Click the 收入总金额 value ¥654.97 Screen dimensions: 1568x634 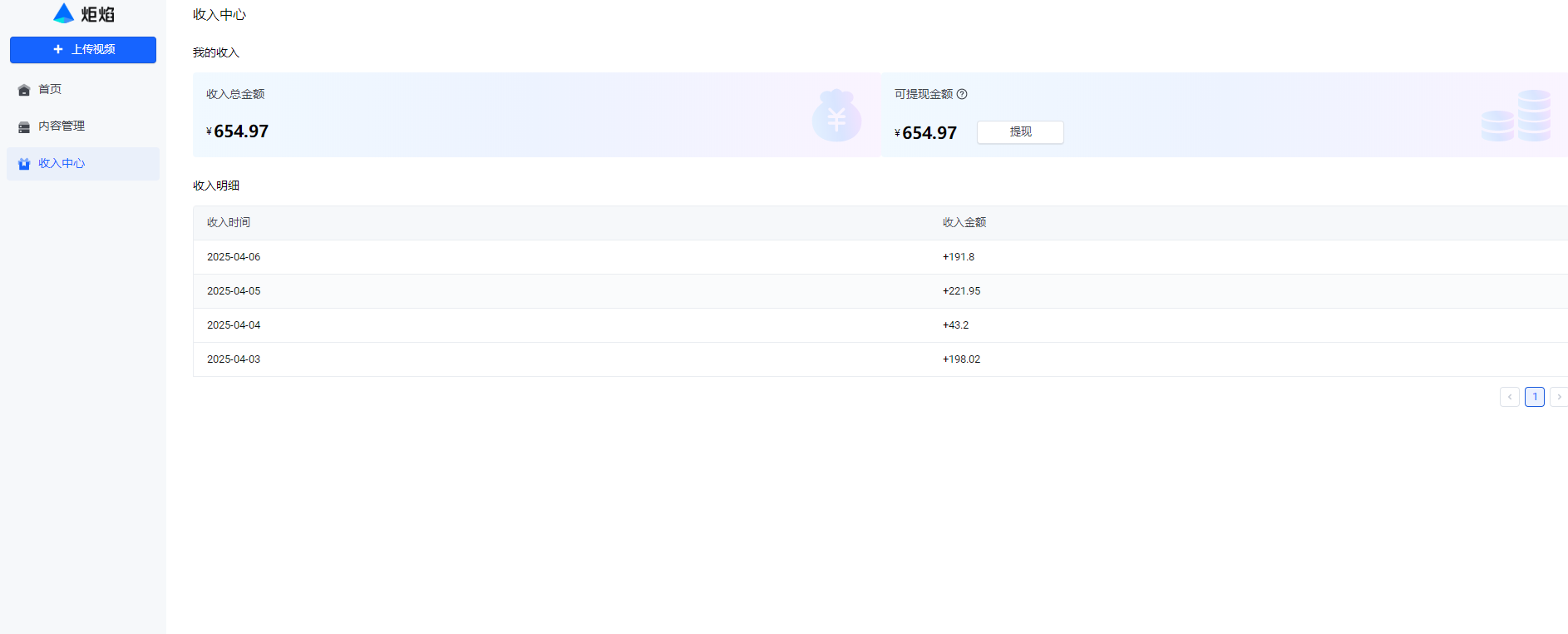[x=238, y=131]
